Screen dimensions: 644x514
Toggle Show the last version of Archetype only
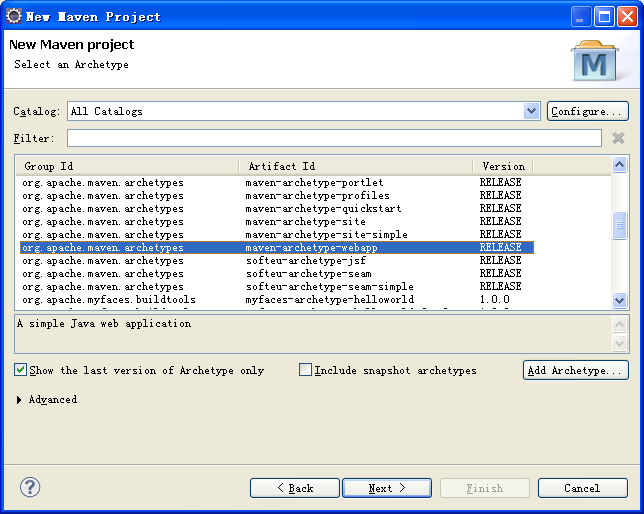point(20,370)
